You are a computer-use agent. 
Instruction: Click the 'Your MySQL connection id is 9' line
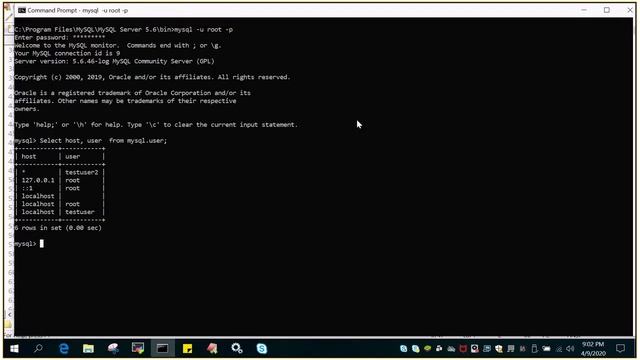(x=67, y=53)
